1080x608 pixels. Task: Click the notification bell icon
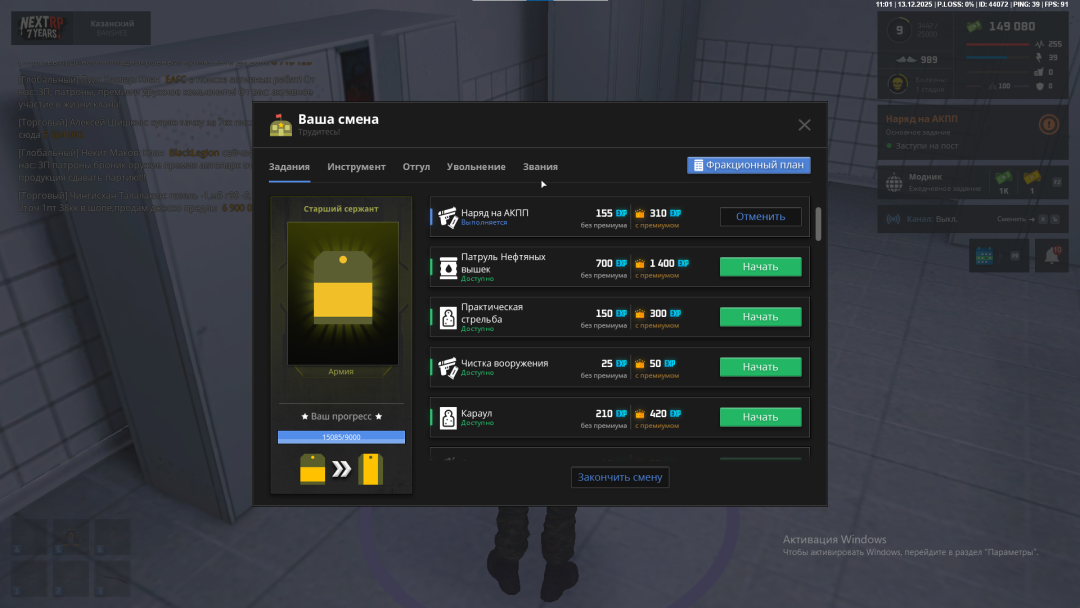pos(1052,256)
